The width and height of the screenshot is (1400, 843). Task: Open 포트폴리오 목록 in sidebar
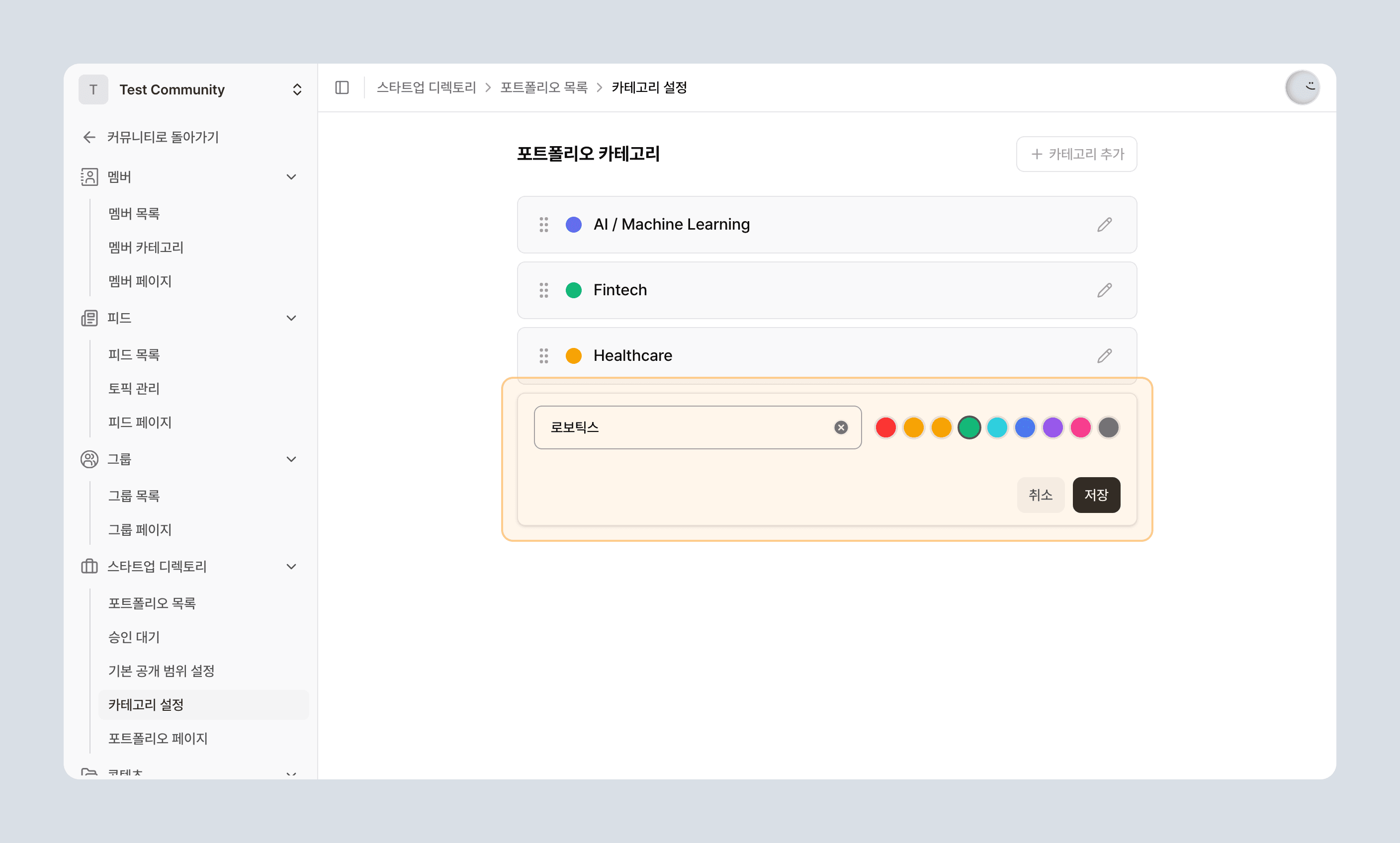(x=152, y=603)
